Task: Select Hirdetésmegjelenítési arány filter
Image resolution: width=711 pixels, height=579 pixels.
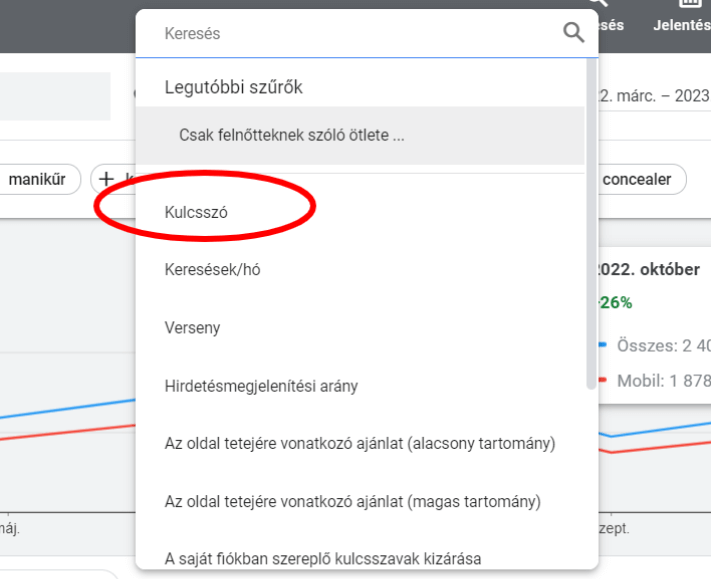Action: click(360, 386)
